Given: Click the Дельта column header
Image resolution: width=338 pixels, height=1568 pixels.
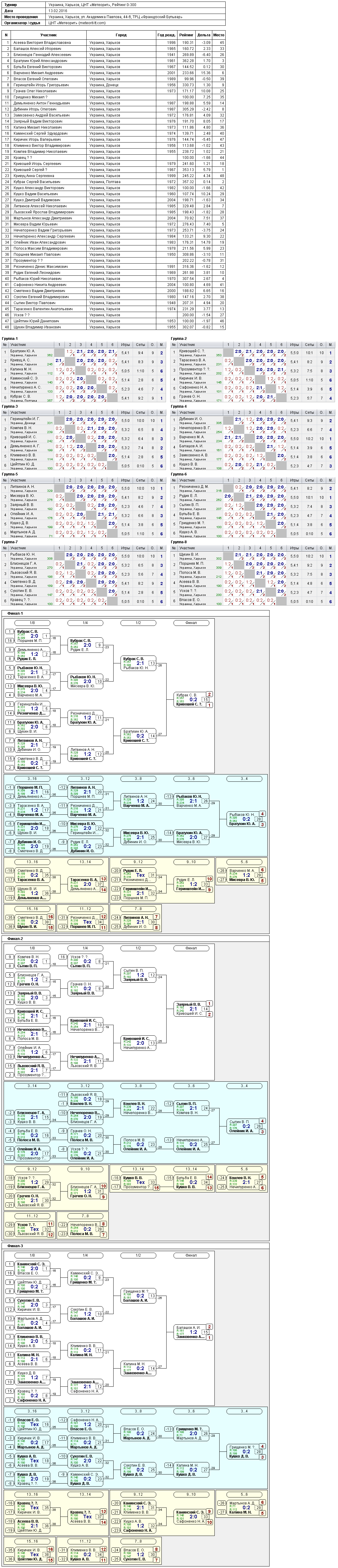Looking at the screenshot, I should pyautogui.click(x=204, y=35).
